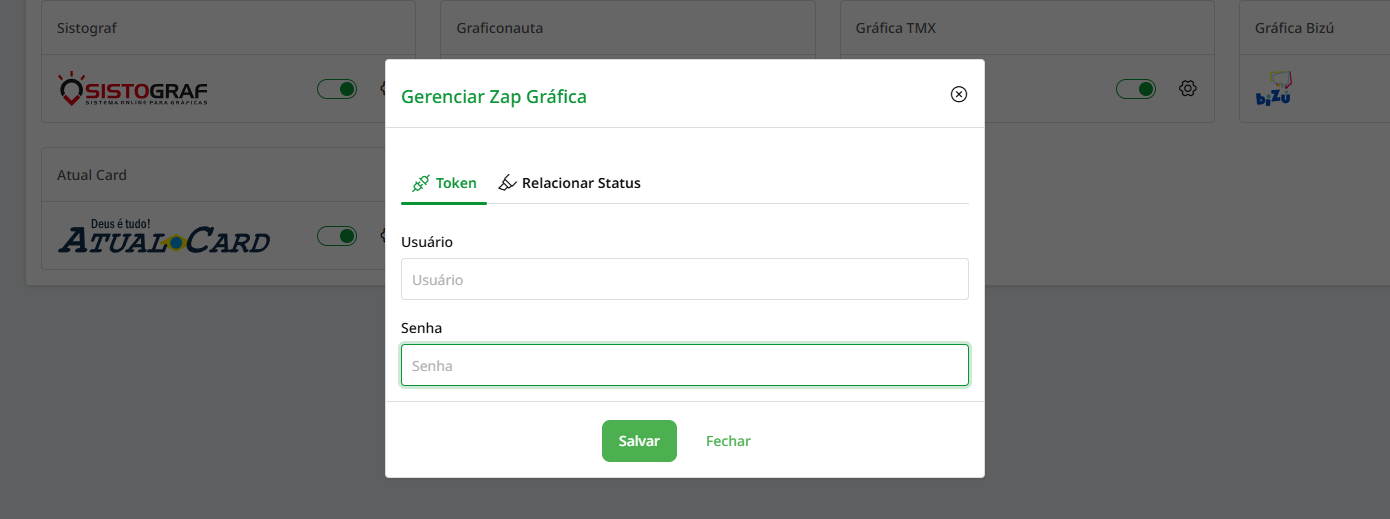Click the Sistograf logo image
Image resolution: width=1390 pixels, height=519 pixels.
coord(133,90)
